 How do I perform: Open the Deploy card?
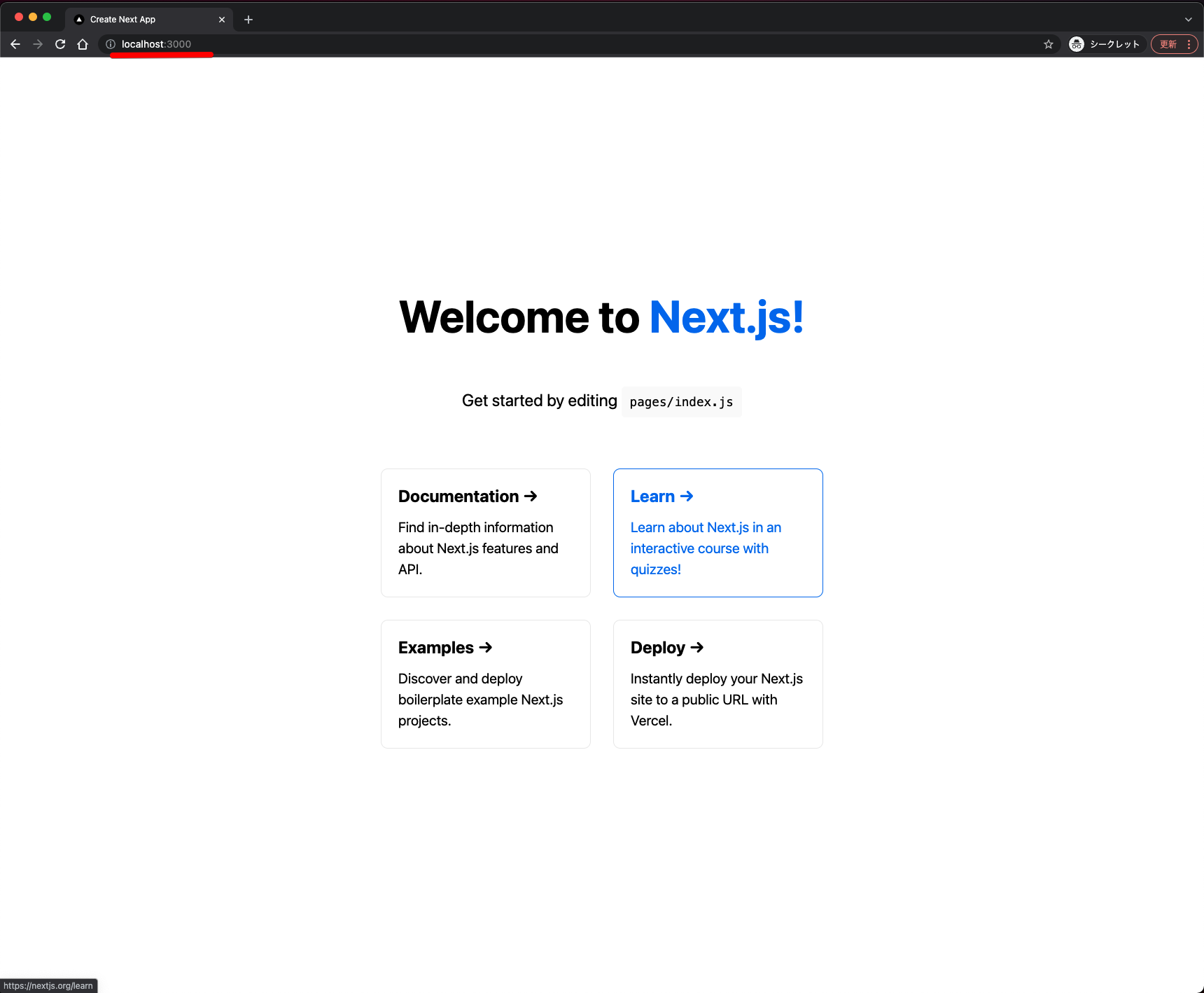(718, 684)
